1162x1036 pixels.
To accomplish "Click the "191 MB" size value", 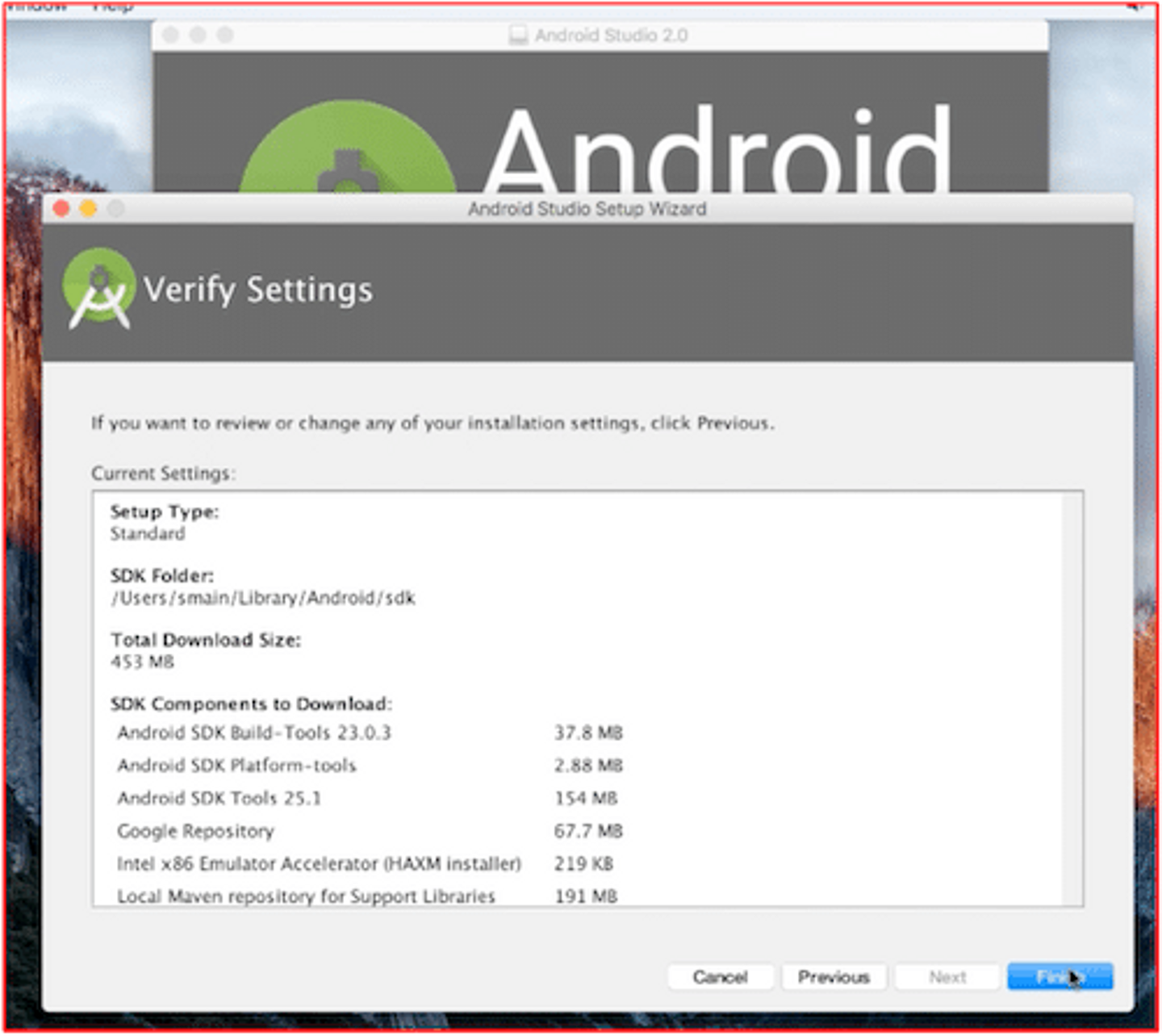I will coord(586,896).
